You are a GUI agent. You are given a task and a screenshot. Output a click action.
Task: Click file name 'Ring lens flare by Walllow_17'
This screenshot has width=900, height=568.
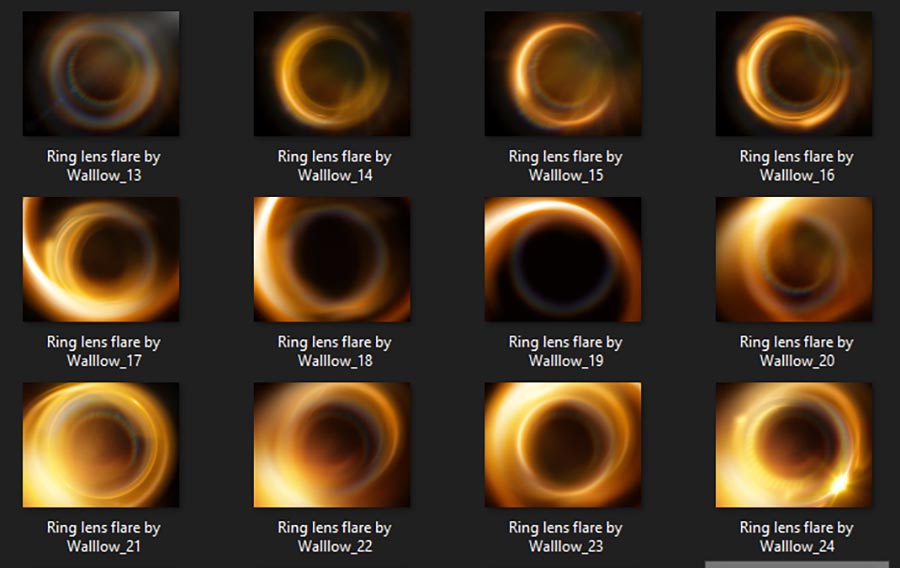(x=104, y=351)
